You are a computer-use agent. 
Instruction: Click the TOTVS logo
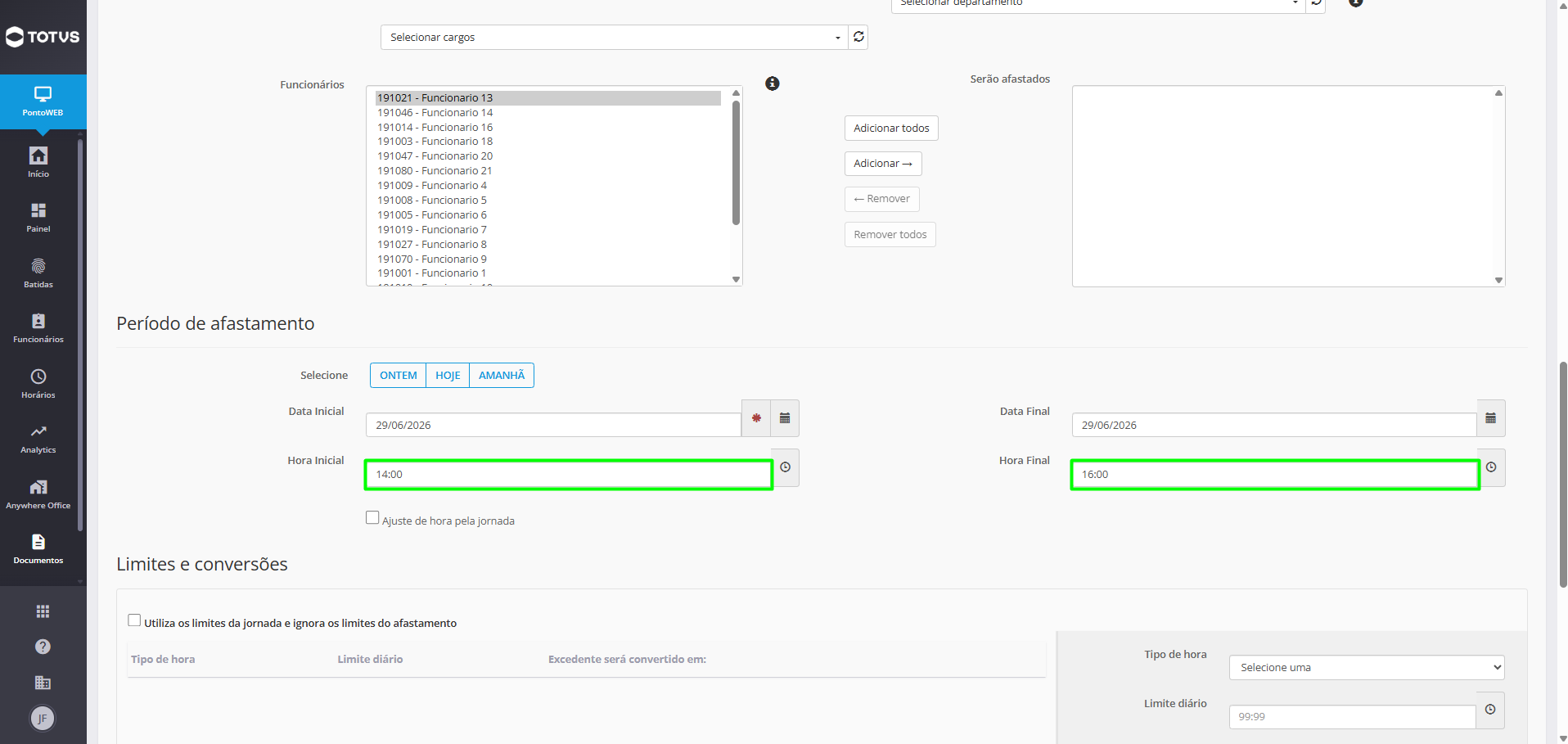43,37
